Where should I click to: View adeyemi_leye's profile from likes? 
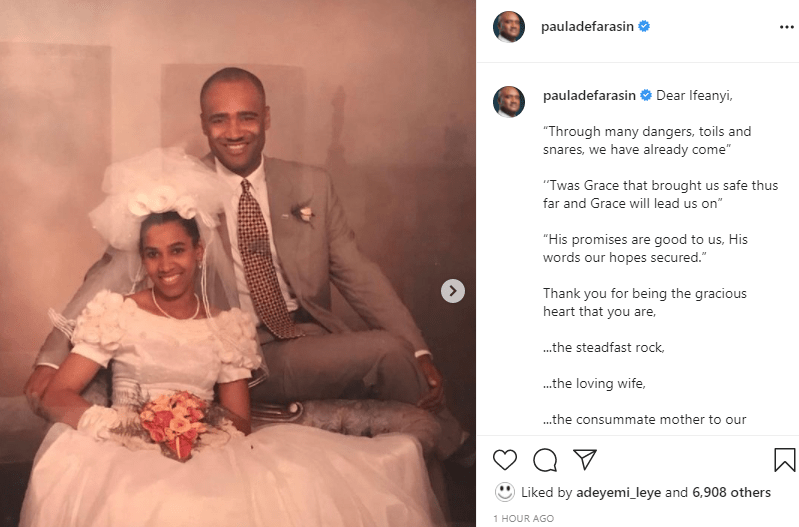pos(618,492)
